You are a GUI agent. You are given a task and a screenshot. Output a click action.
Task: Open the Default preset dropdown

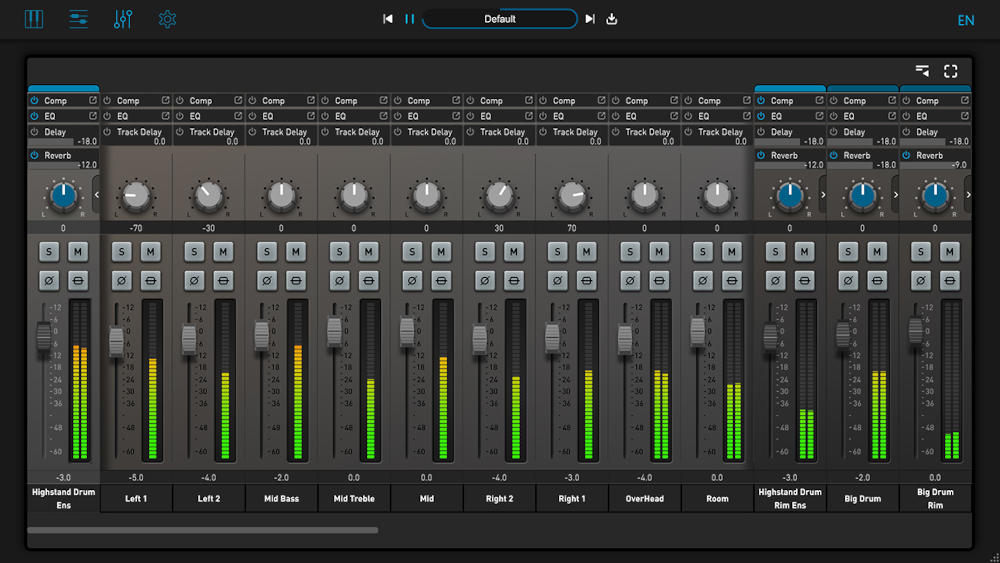[x=500, y=19]
